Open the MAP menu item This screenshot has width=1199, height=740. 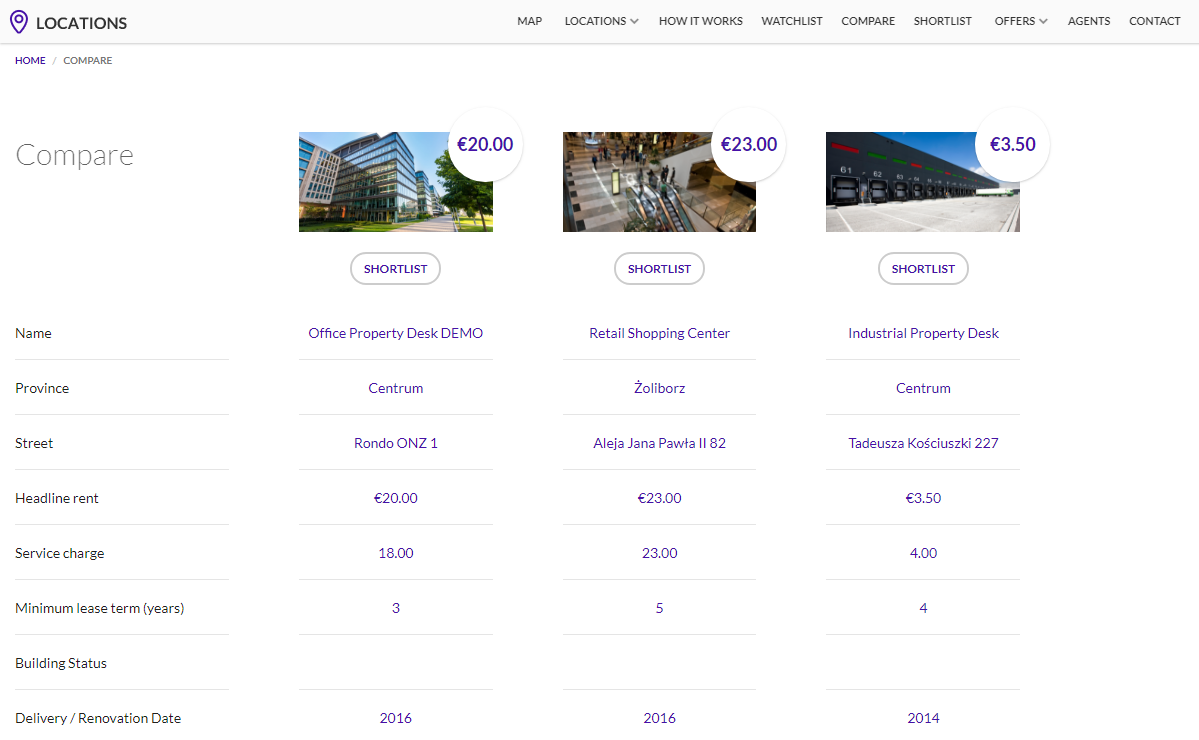529,21
